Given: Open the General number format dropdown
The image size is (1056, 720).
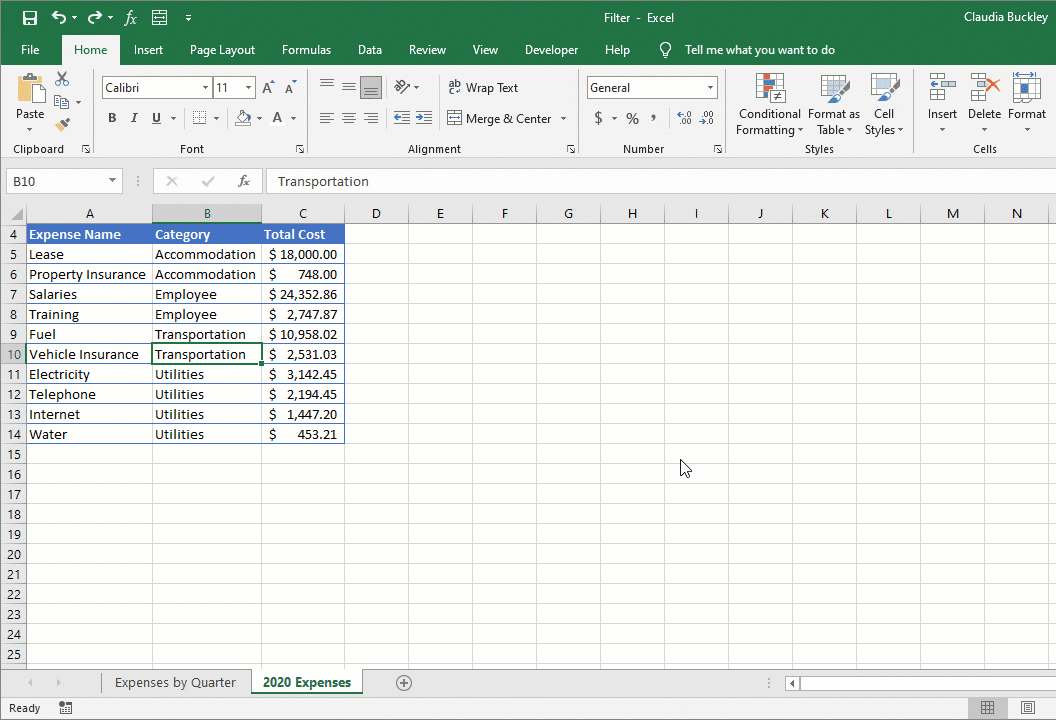Looking at the screenshot, I should [x=709, y=87].
